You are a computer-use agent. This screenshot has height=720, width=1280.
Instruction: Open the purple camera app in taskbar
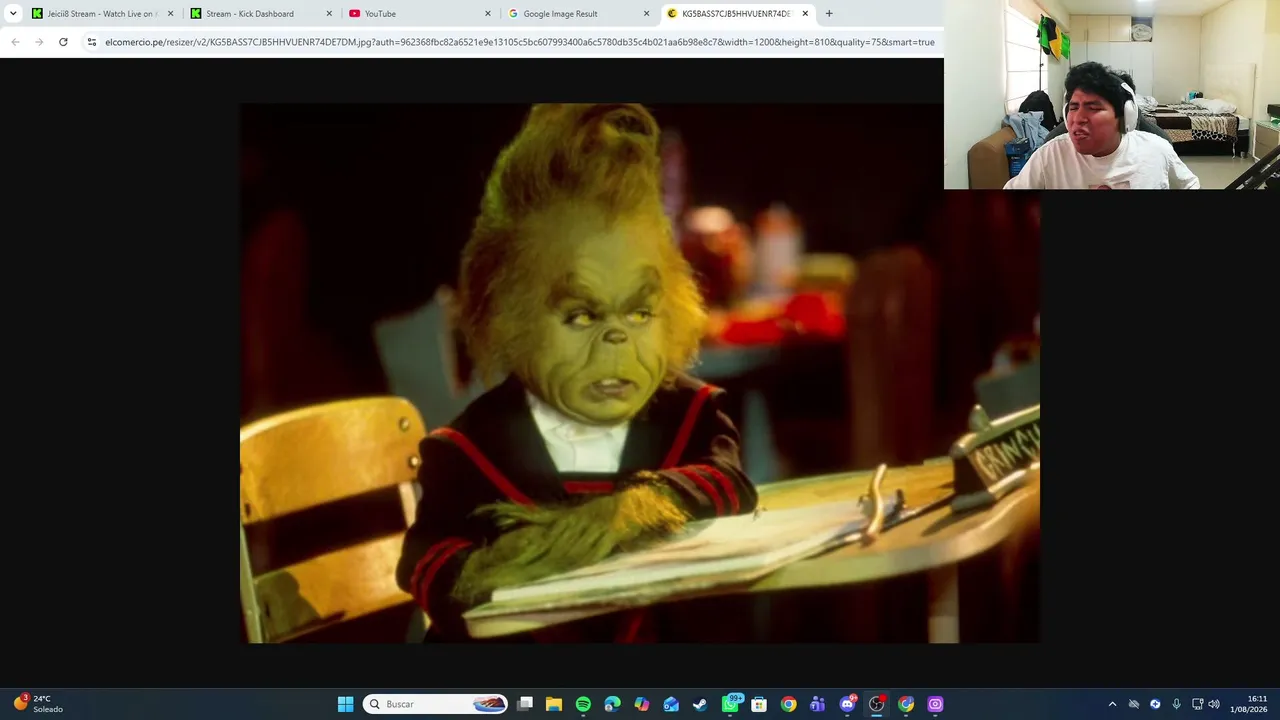(935, 704)
